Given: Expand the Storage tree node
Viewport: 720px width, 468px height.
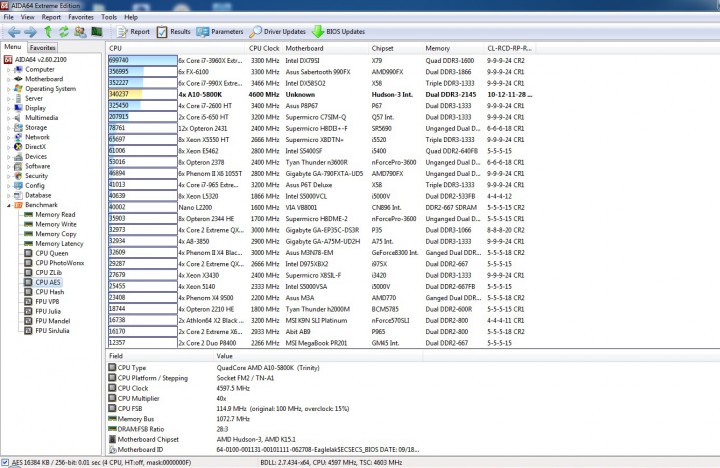Looking at the screenshot, I should click(9, 128).
